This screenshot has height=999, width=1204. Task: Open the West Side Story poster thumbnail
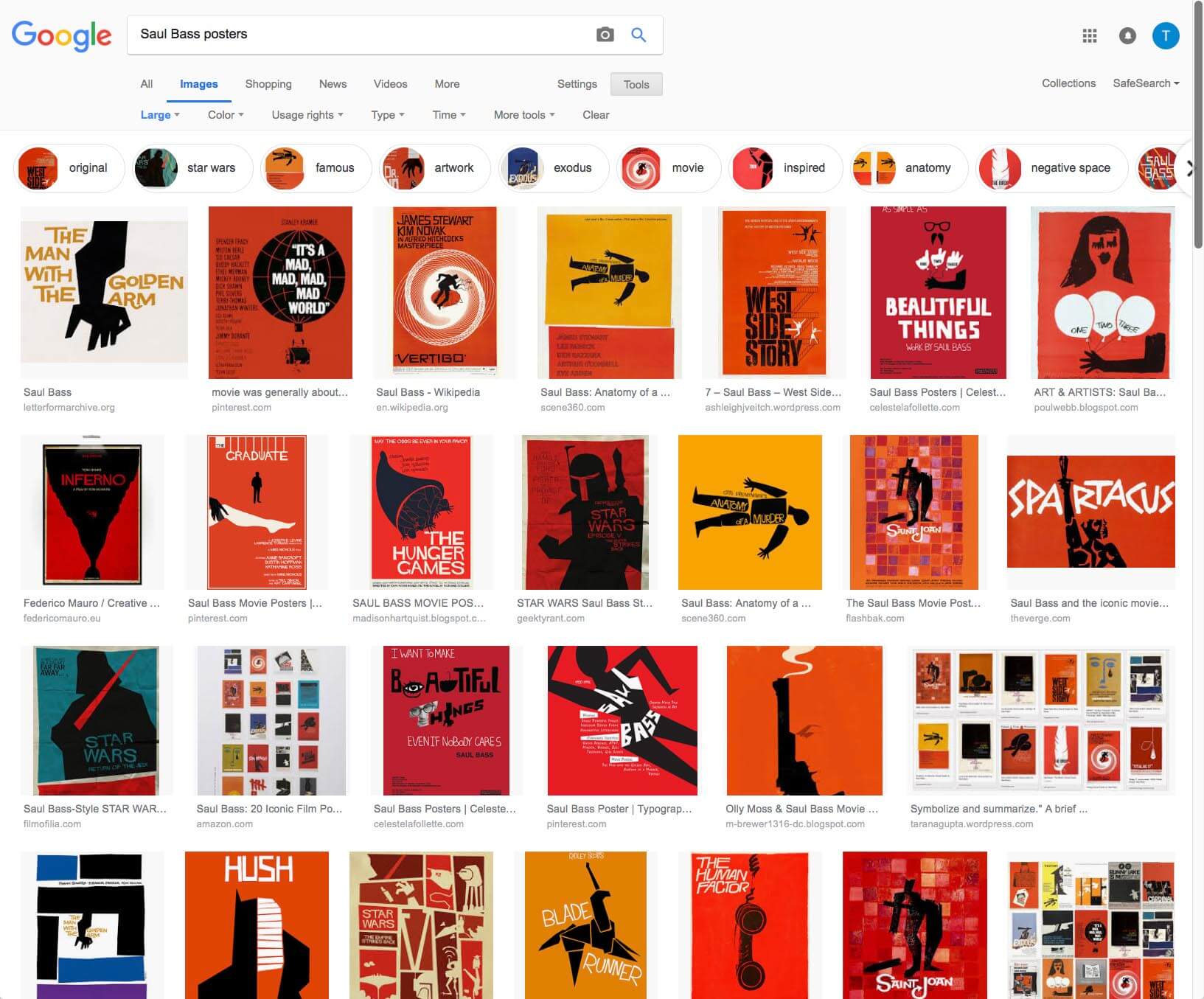click(773, 292)
